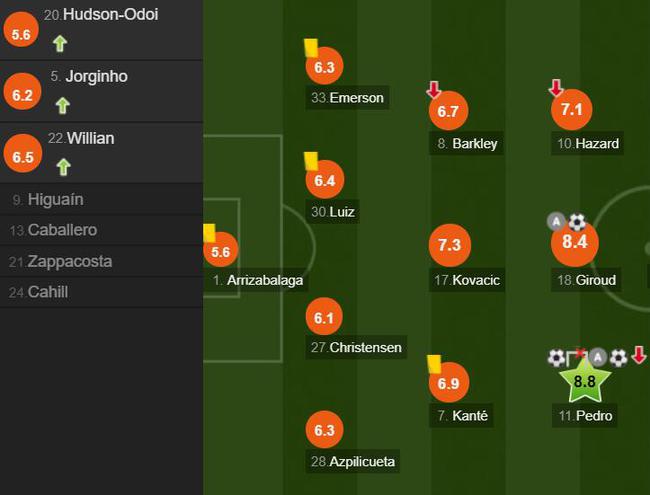The image size is (650, 495).
Task: Open the 17. Kovacic player label
Action: 467,280
